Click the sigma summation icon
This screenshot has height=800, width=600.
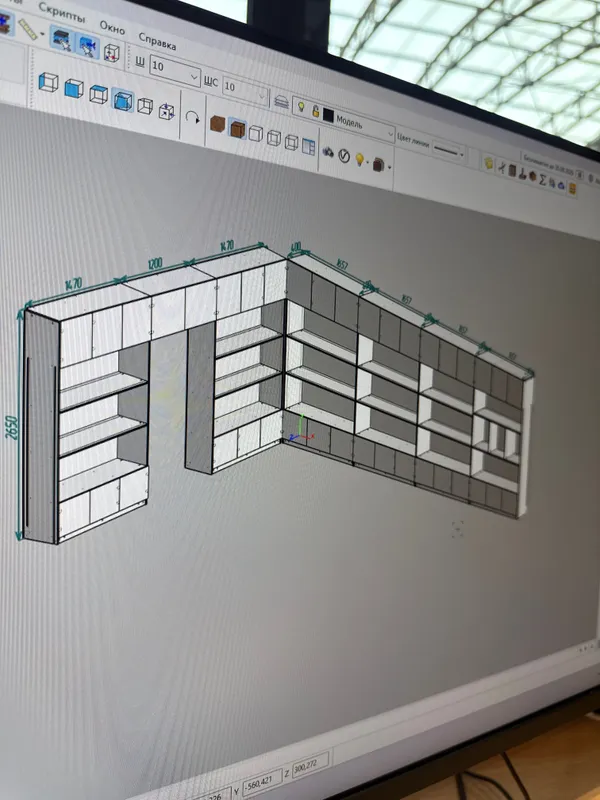tap(542, 180)
